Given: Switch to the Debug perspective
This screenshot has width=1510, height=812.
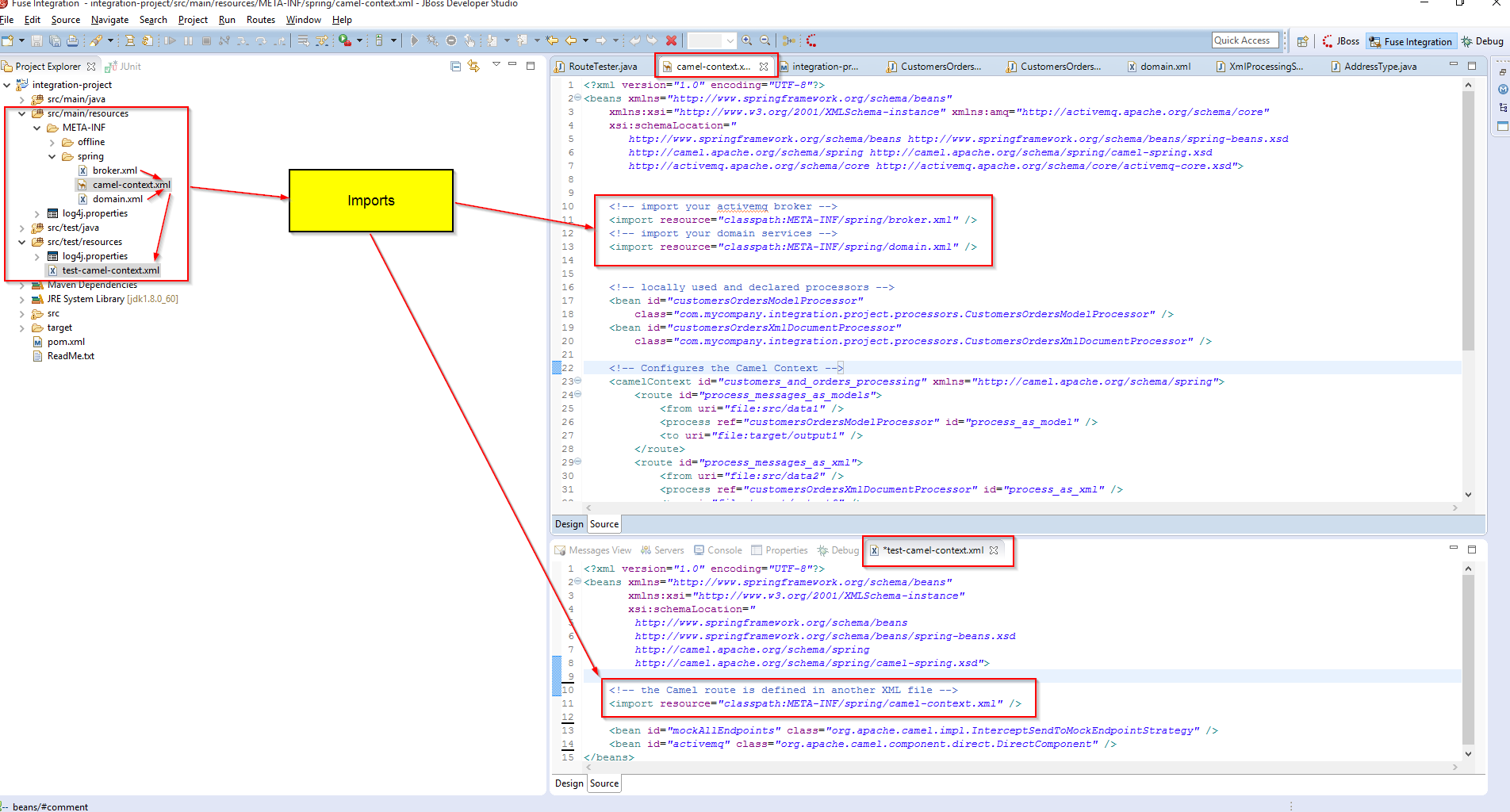Looking at the screenshot, I should point(1482,41).
